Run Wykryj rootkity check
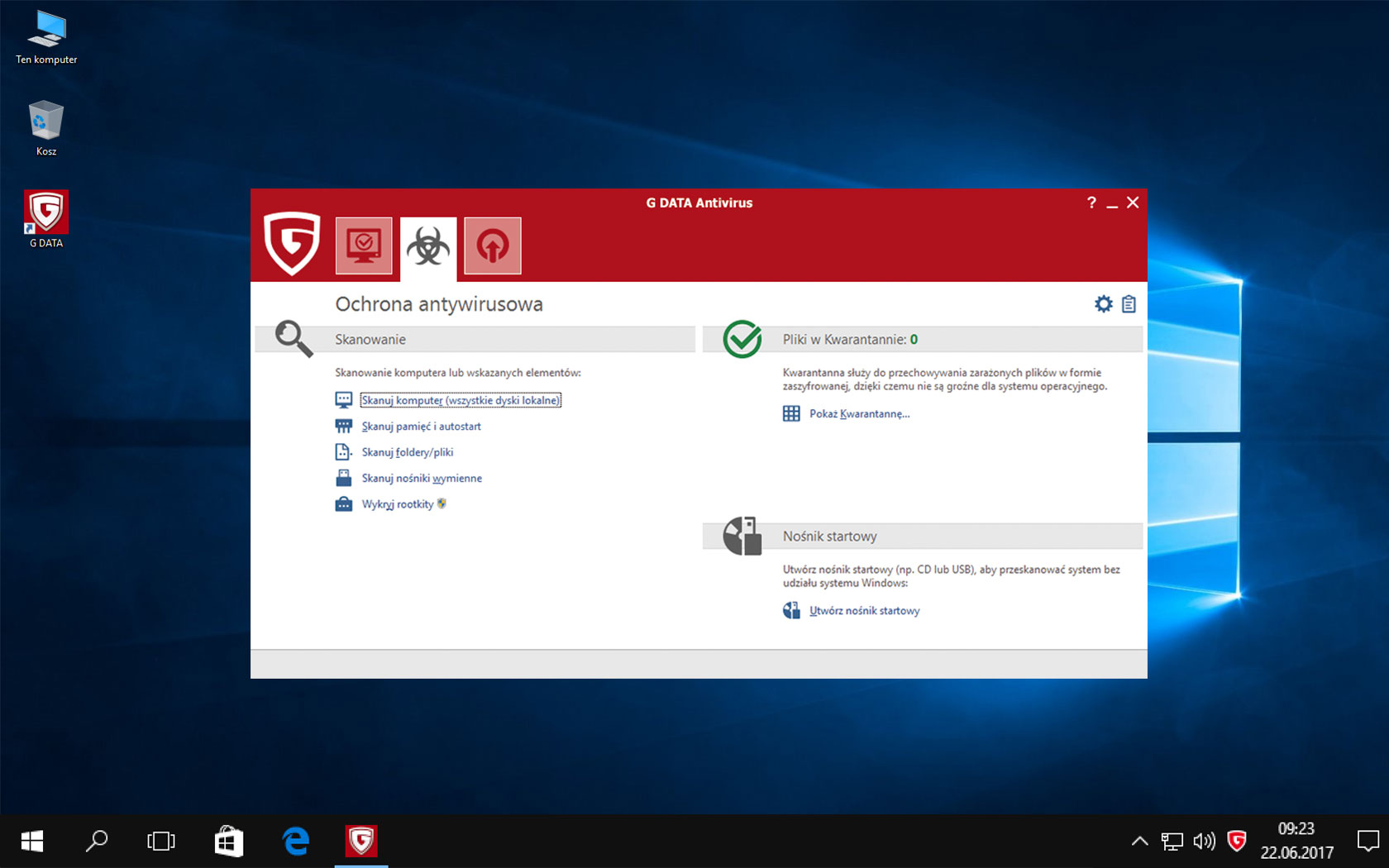Screen dimensions: 1389x868 [398, 504]
